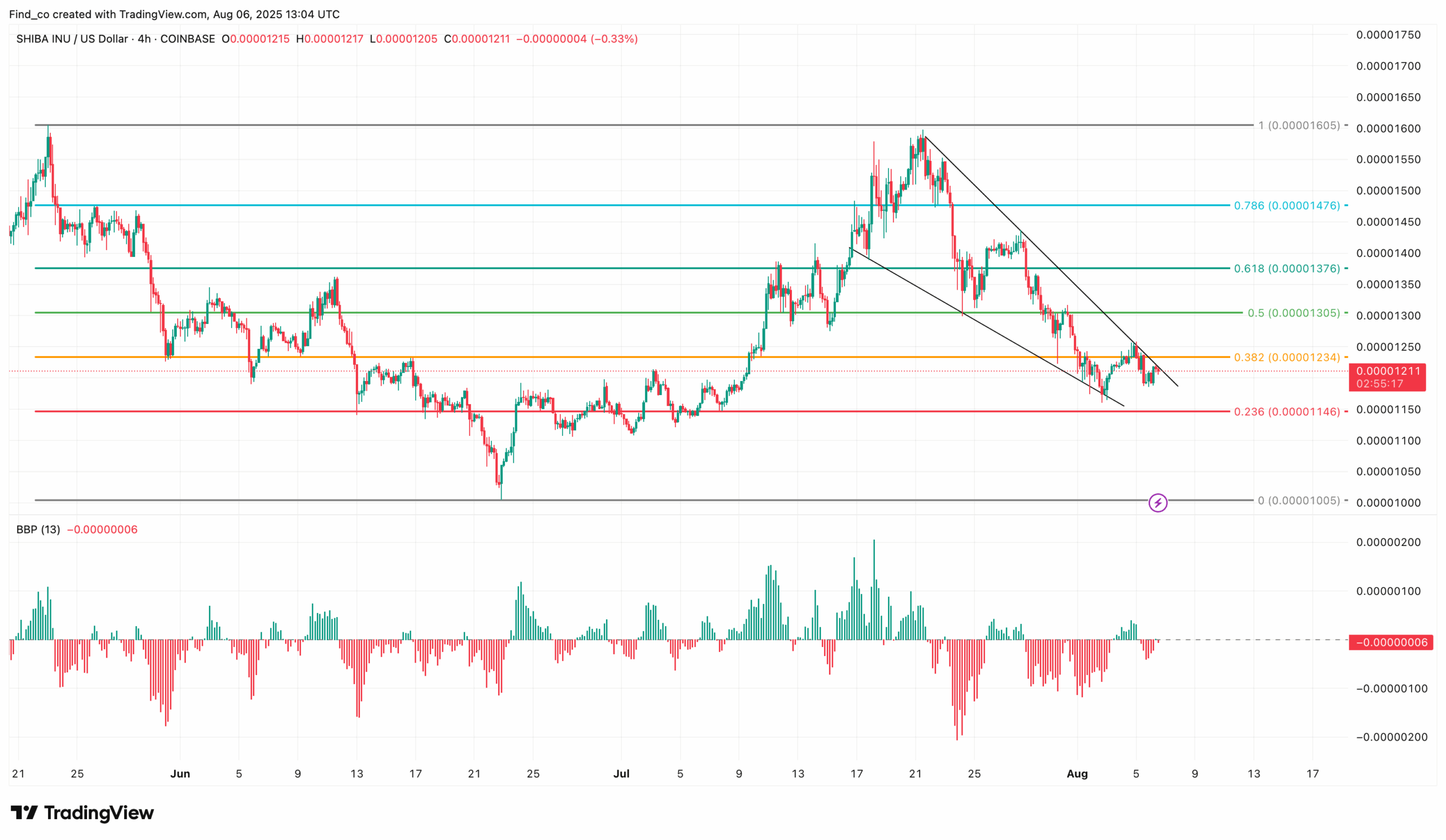Click the 0.00000200 BBP axis label
1446x840 pixels.
click(x=1388, y=542)
